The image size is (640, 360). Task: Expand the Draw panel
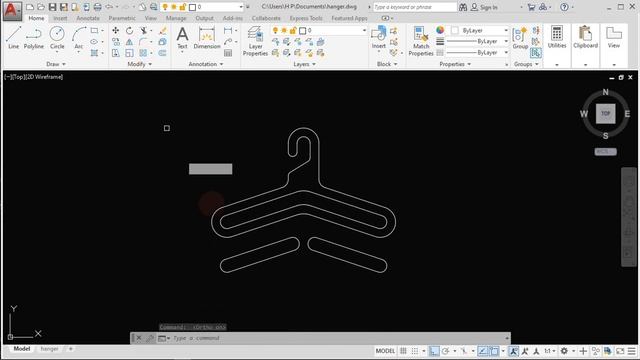56,64
